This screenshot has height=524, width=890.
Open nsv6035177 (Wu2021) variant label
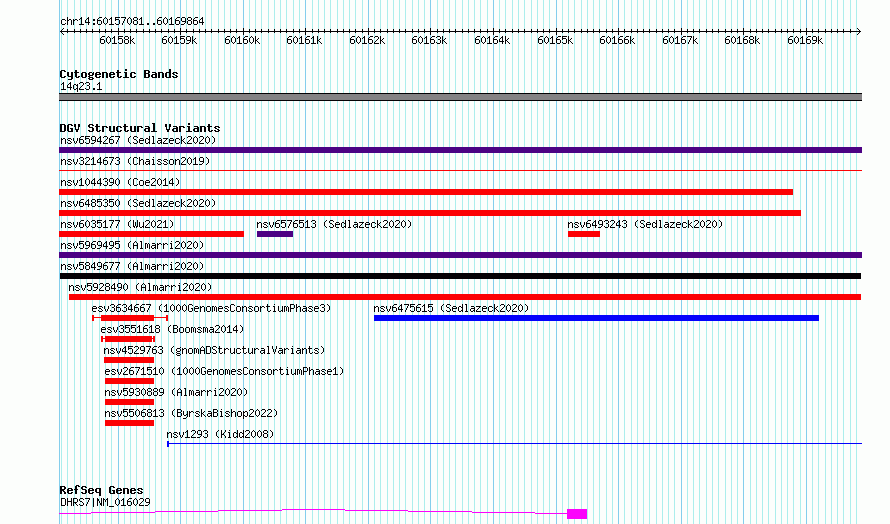pos(117,224)
